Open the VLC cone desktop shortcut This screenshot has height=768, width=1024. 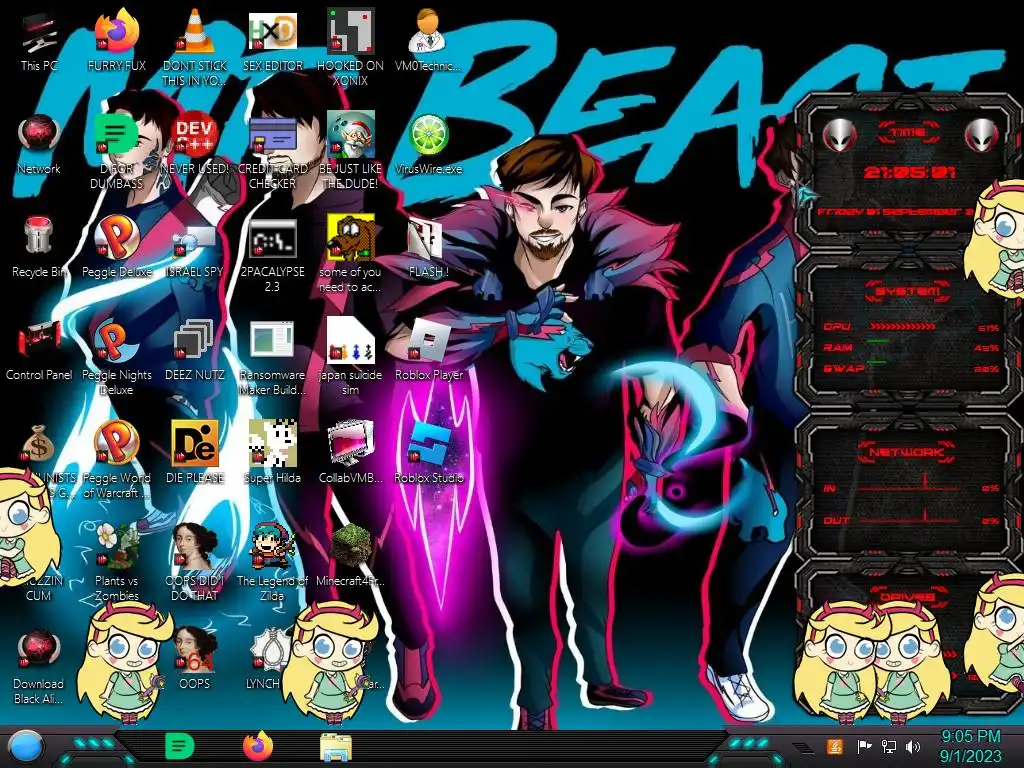coord(194,31)
